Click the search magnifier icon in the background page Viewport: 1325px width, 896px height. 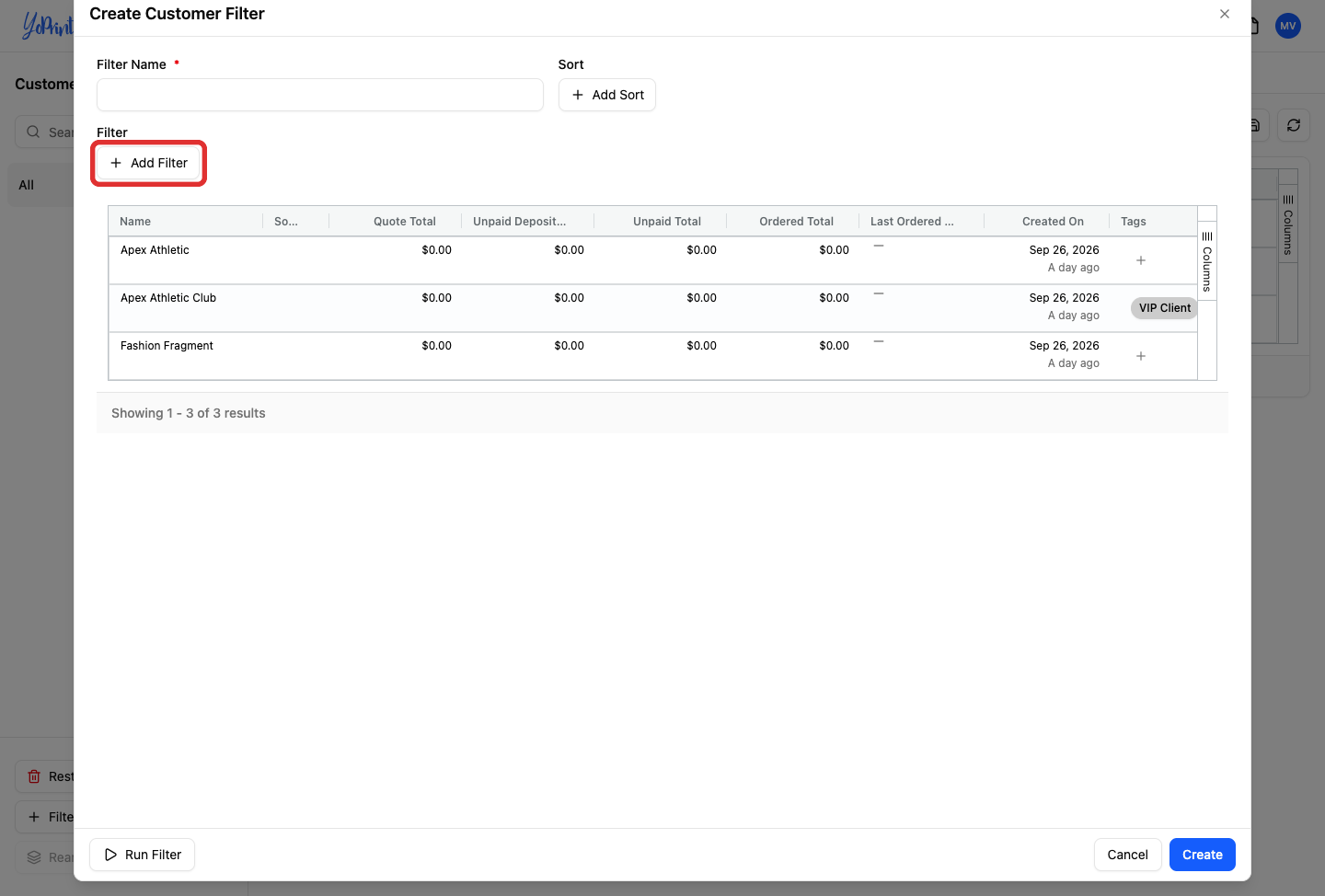pos(33,132)
